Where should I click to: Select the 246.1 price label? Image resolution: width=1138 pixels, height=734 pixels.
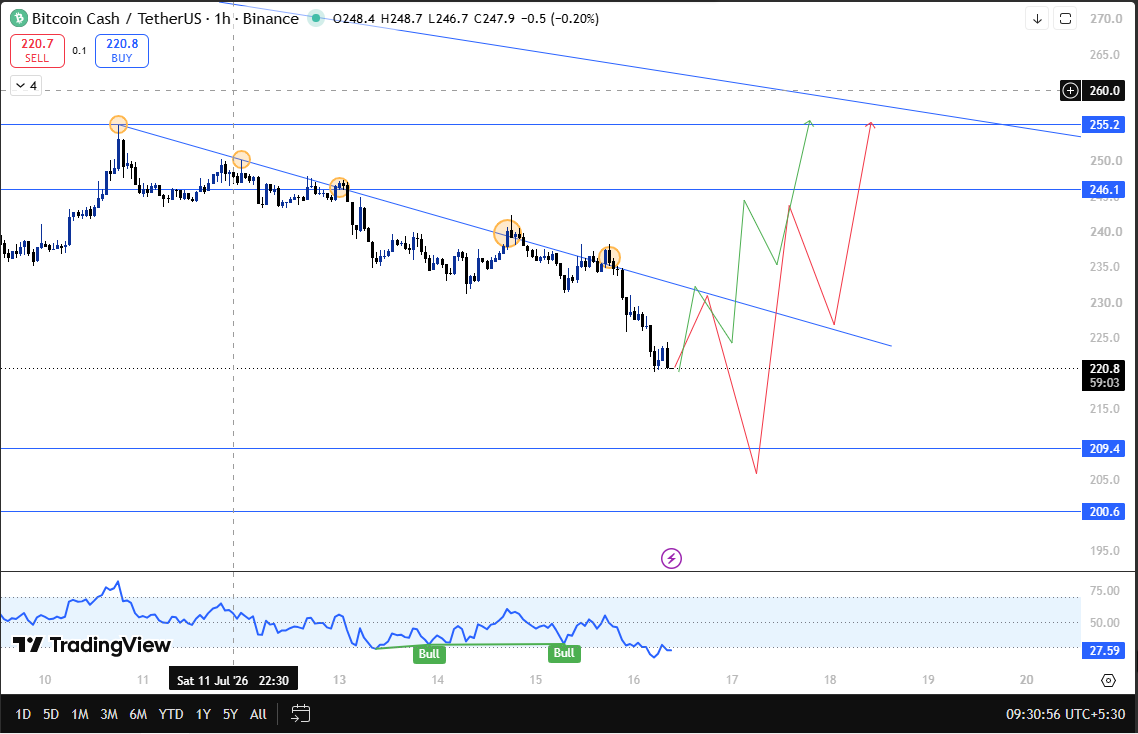tap(1104, 189)
